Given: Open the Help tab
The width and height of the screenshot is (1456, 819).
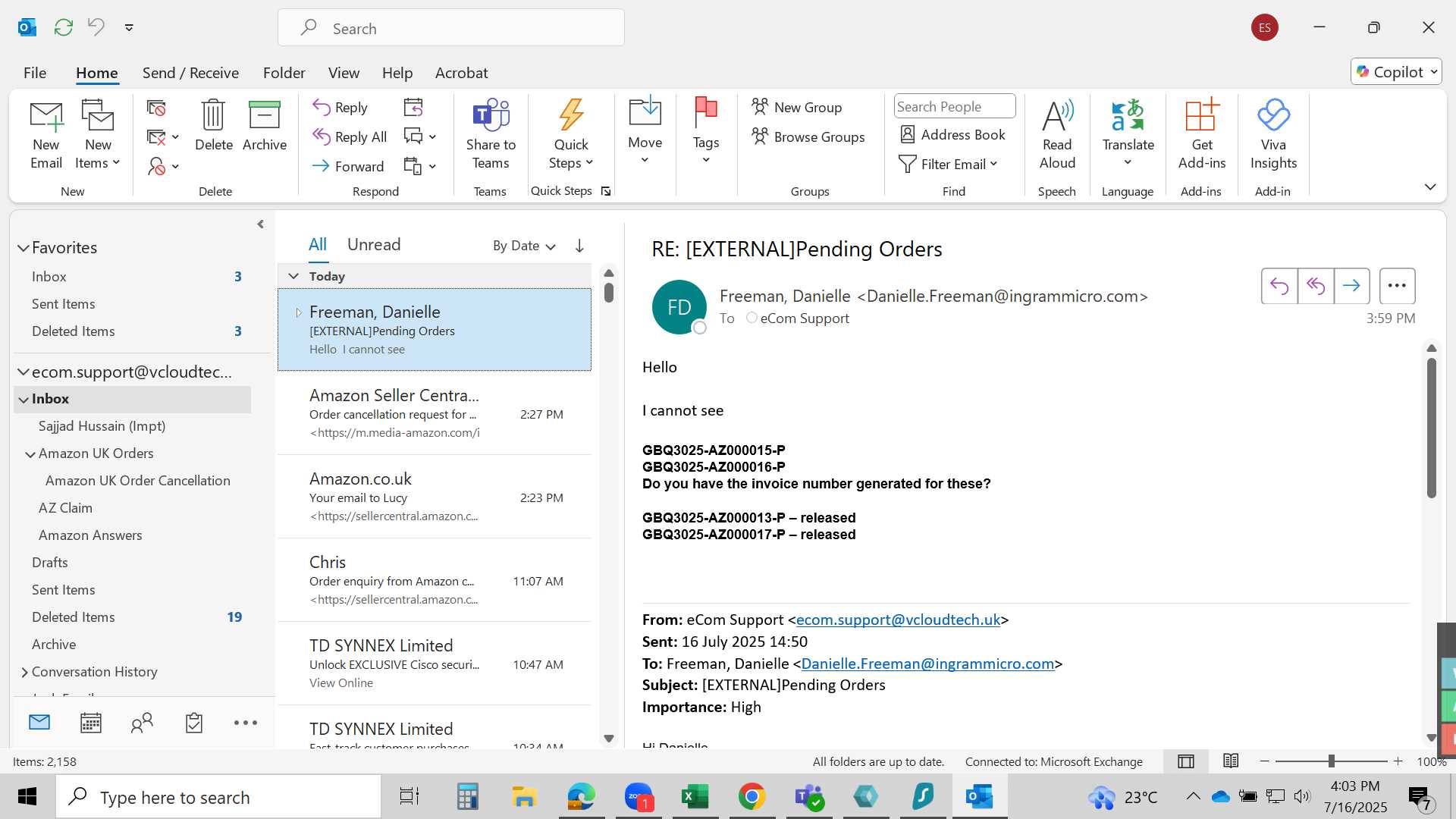Looking at the screenshot, I should coord(397,73).
